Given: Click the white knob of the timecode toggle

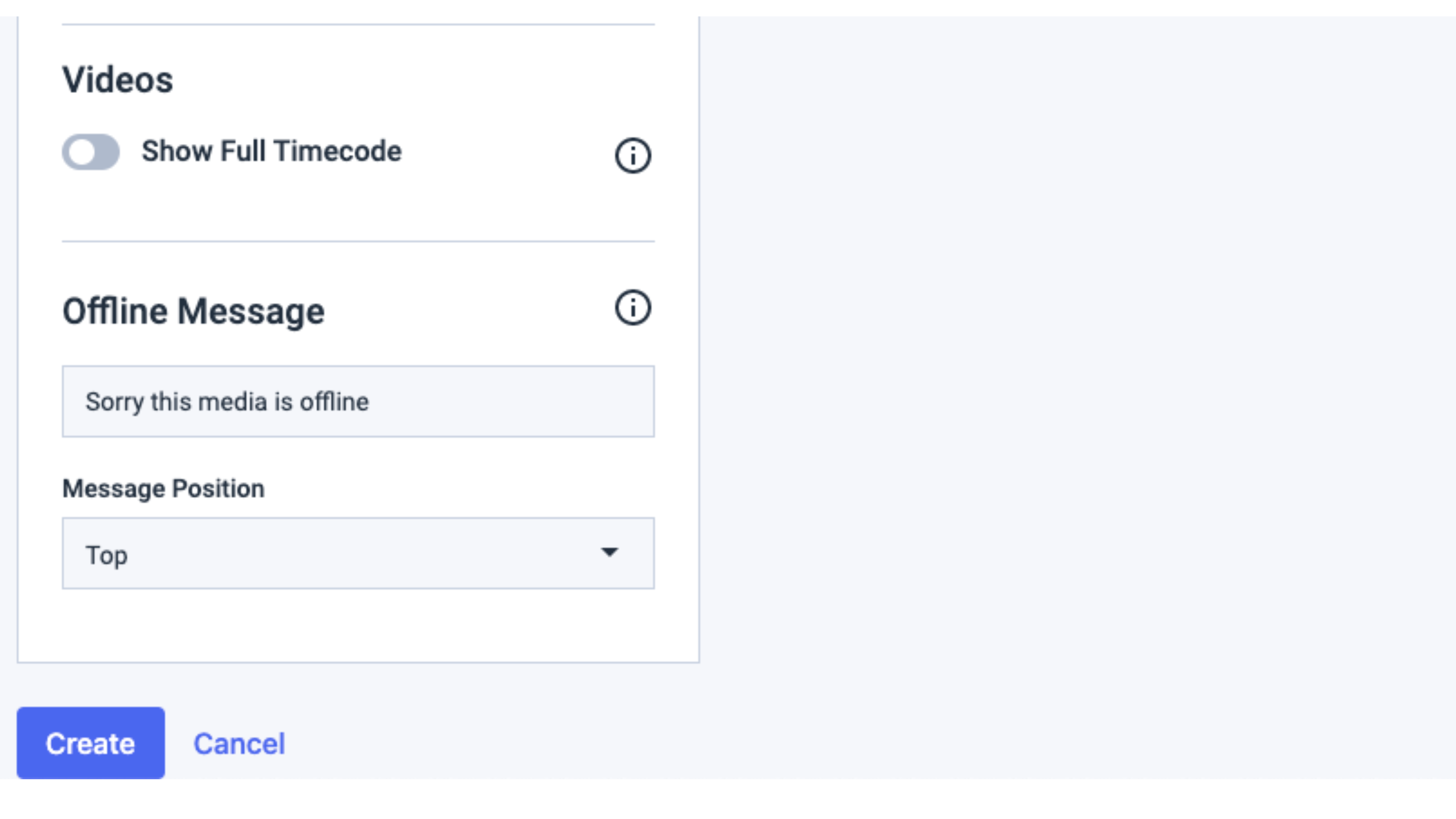Looking at the screenshot, I should [x=83, y=152].
